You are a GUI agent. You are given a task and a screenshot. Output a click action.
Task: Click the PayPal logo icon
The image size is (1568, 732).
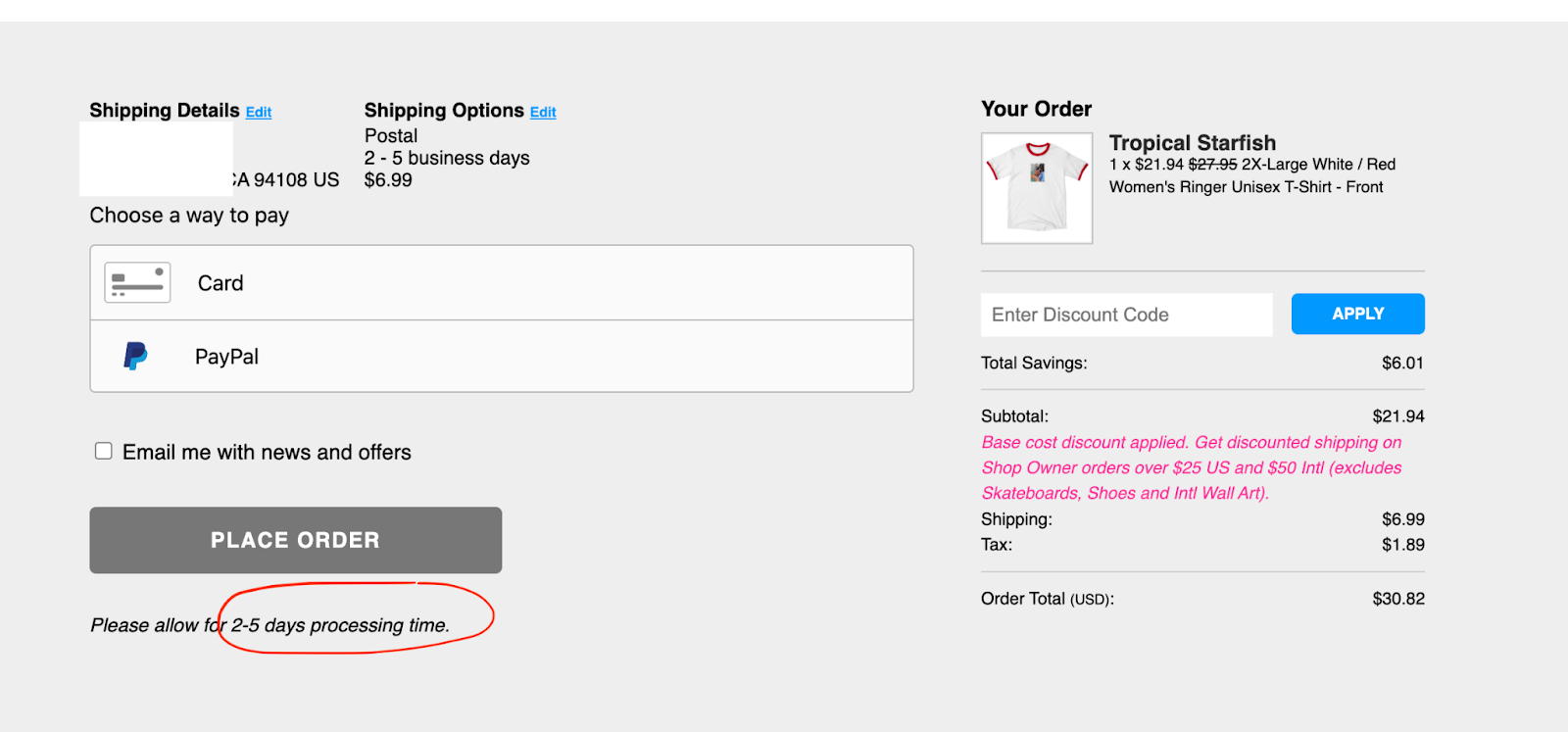[x=135, y=356]
